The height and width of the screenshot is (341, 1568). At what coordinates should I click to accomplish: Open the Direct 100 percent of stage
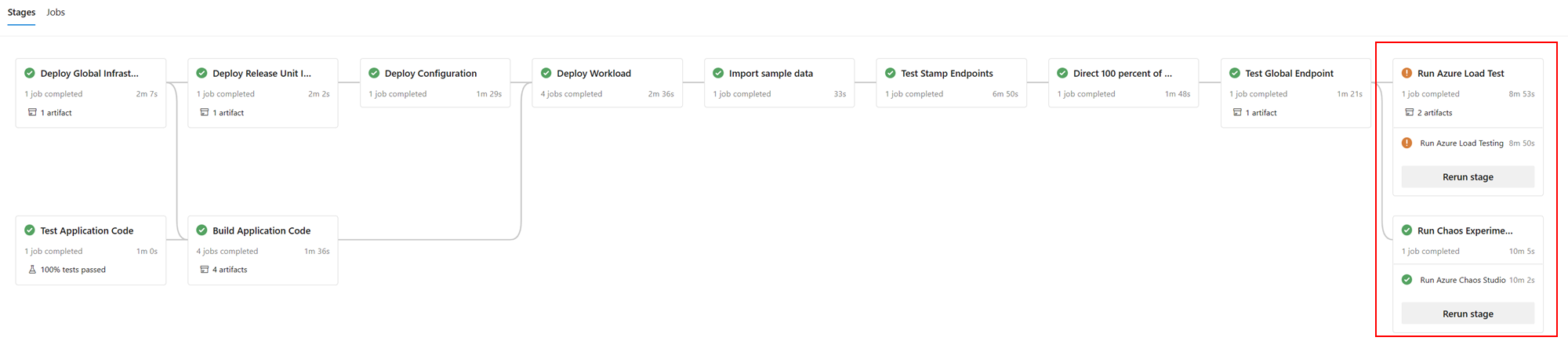pos(1123,82)
